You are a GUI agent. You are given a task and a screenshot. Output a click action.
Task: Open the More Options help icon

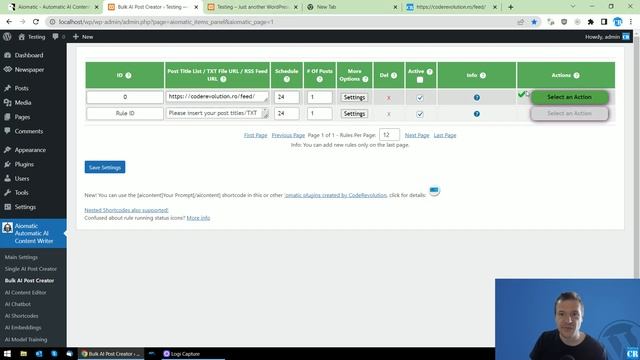365,79
